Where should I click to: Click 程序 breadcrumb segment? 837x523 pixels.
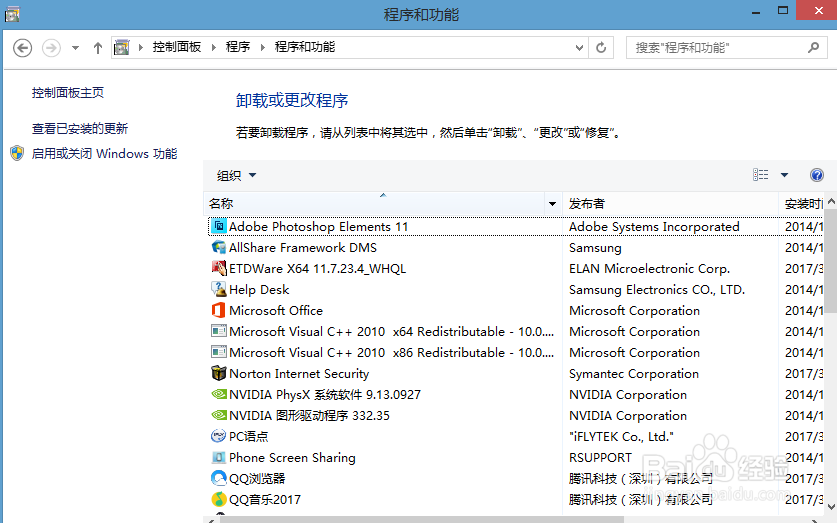238,47
